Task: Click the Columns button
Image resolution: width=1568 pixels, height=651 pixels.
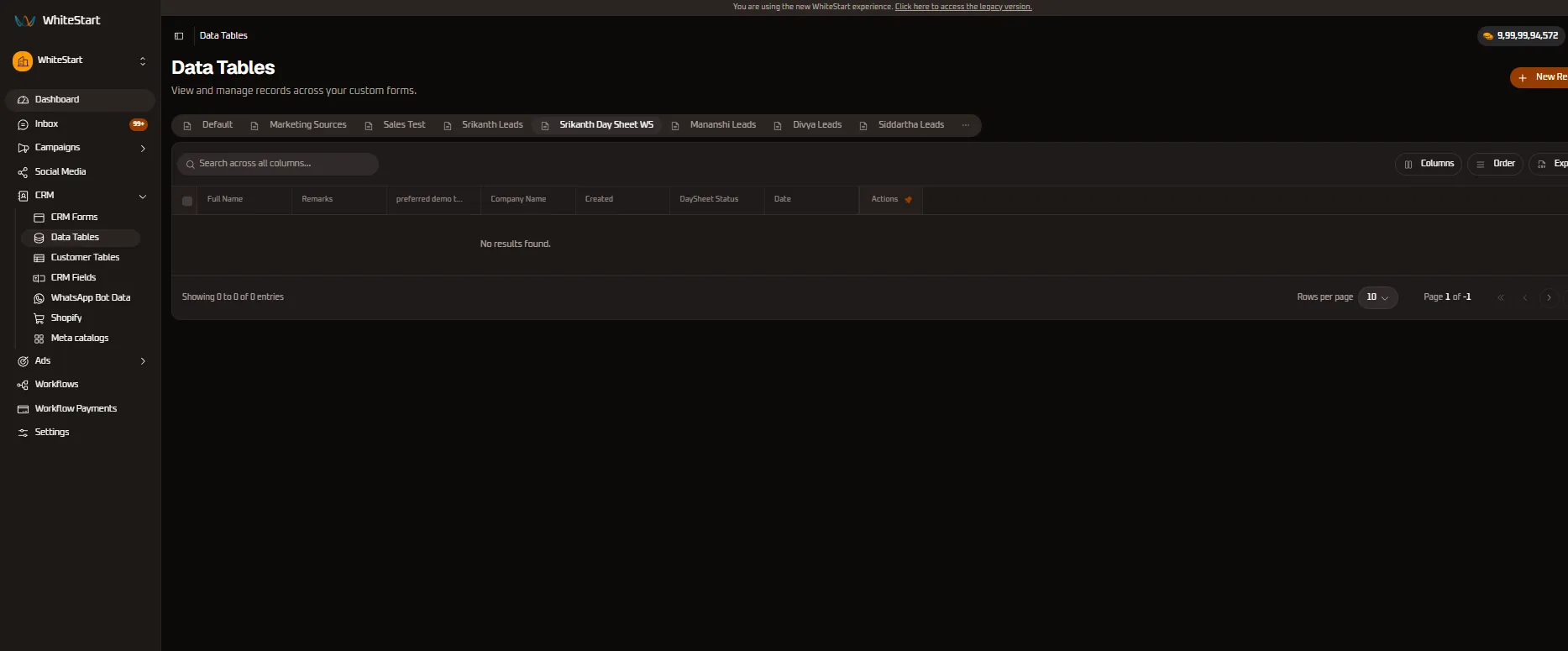Action: click(x=1429, y=164)
